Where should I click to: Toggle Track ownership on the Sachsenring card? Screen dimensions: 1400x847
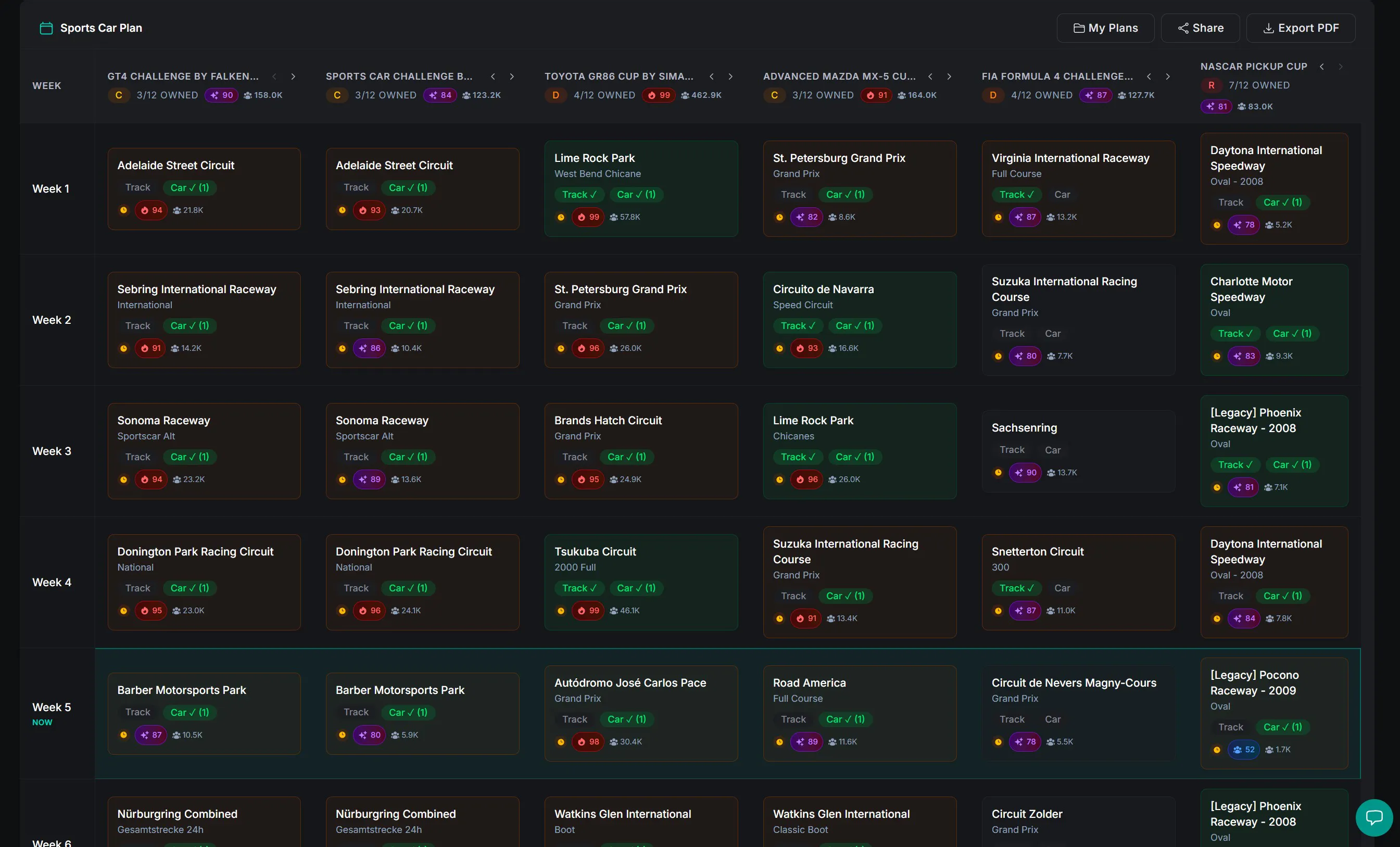coord(1012,450)
